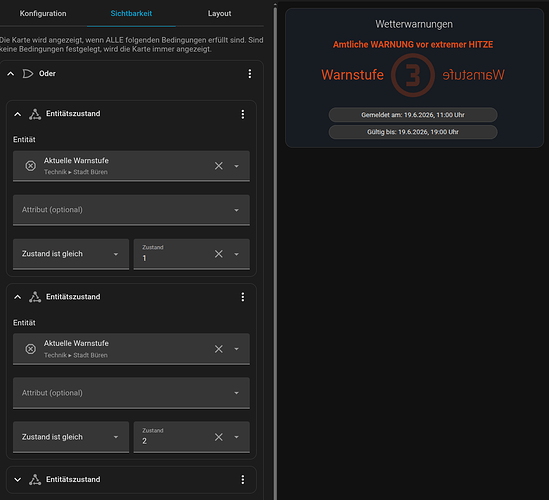The height and width of the screenshot is (500, 549).
Task: Open the Zustand 1 value dropdown arrow
Action: (237, 254)
